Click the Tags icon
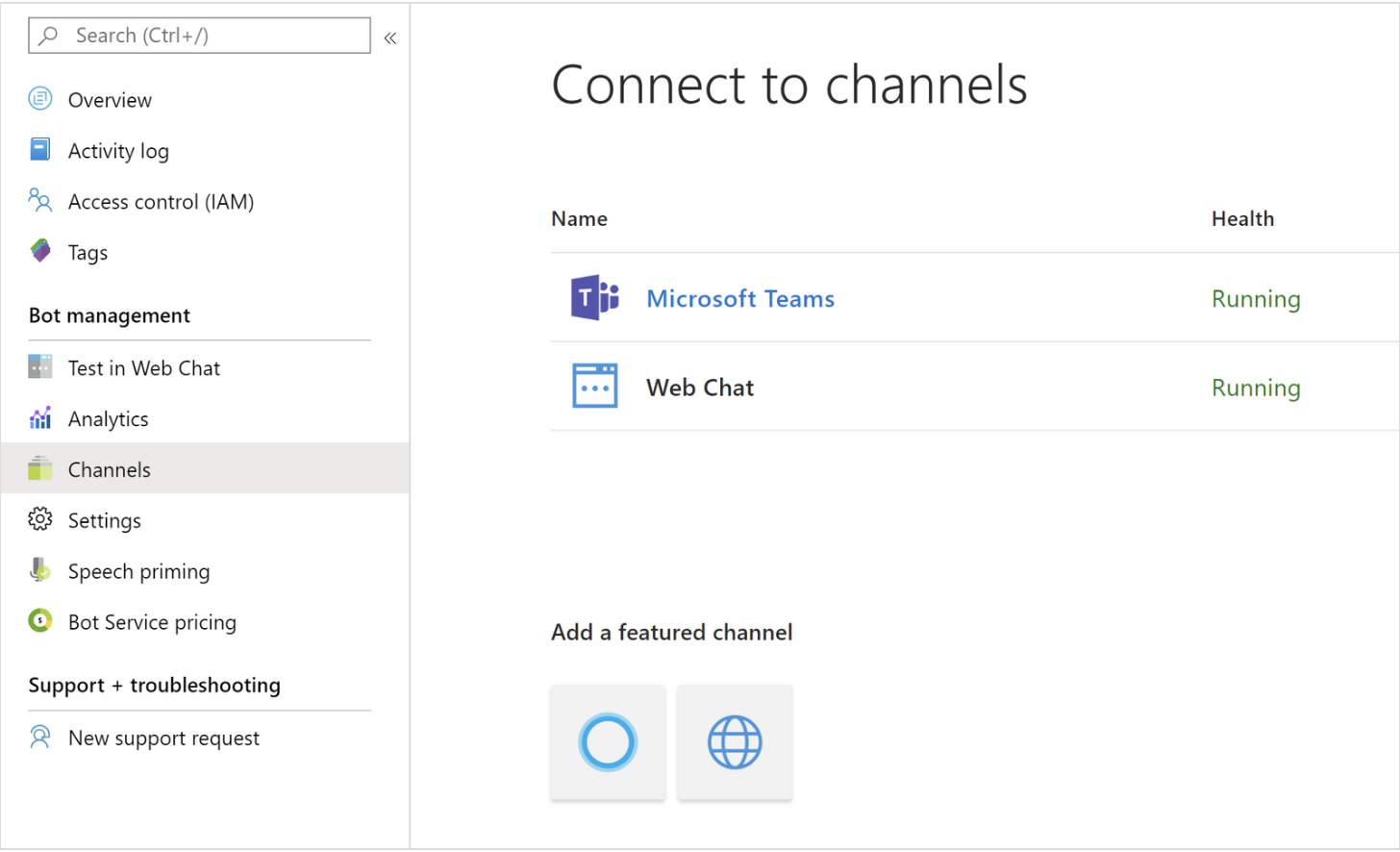 (40, 251)
